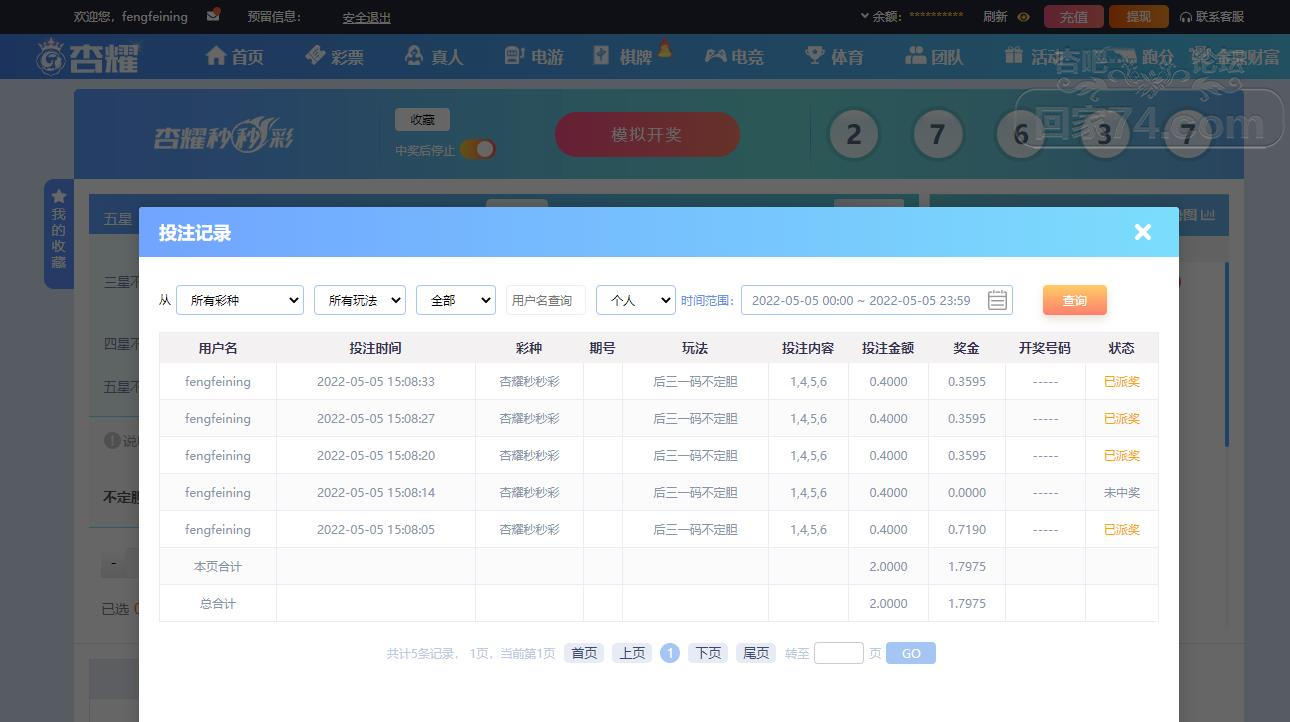Open 我的收藏 star sidebar tab

pyautogui.click(x=58, y=232)
